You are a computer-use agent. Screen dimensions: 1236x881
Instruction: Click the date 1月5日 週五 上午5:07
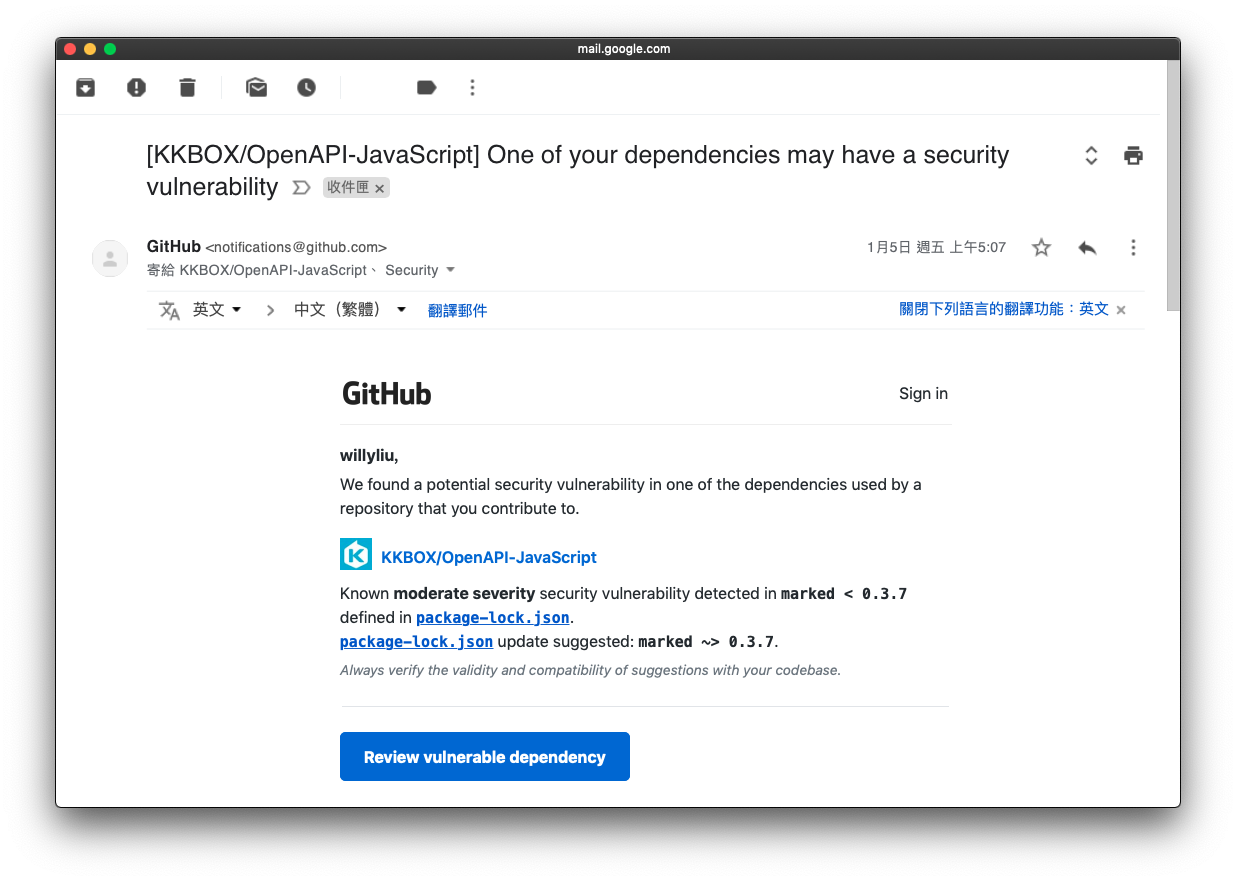(x=936, y=247)
